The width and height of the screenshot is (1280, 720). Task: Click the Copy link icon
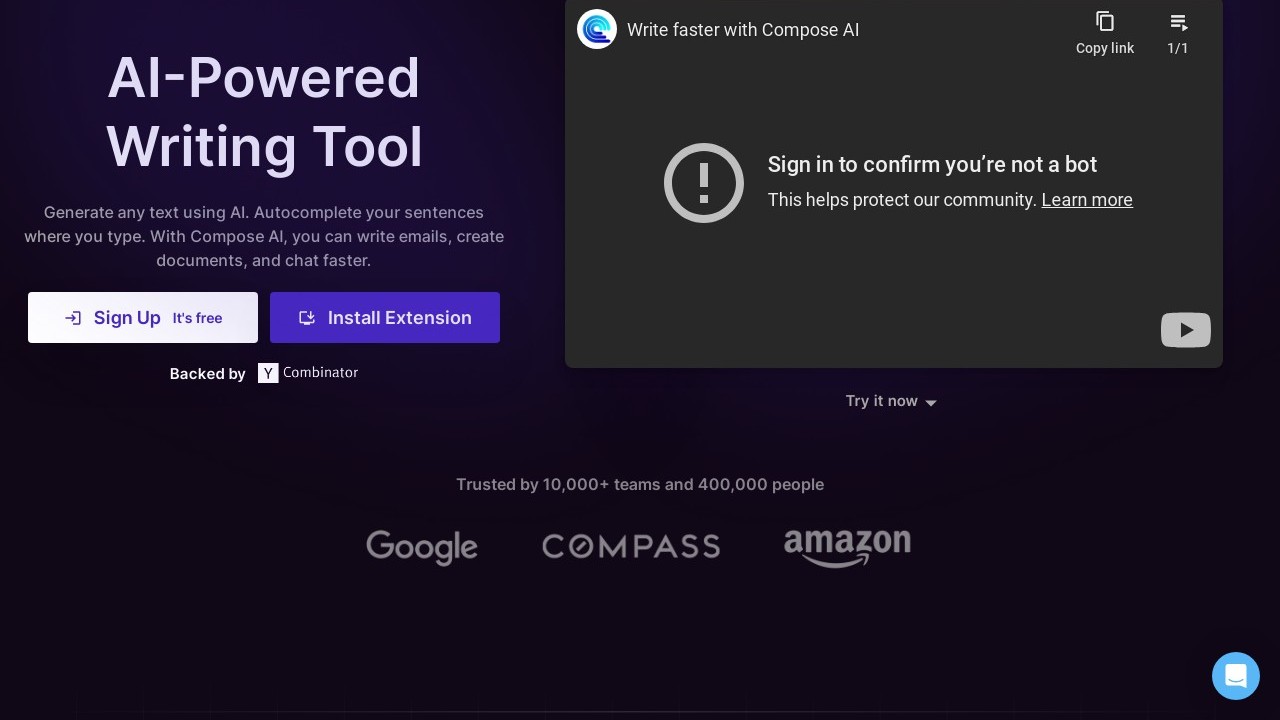[1104, 22]
